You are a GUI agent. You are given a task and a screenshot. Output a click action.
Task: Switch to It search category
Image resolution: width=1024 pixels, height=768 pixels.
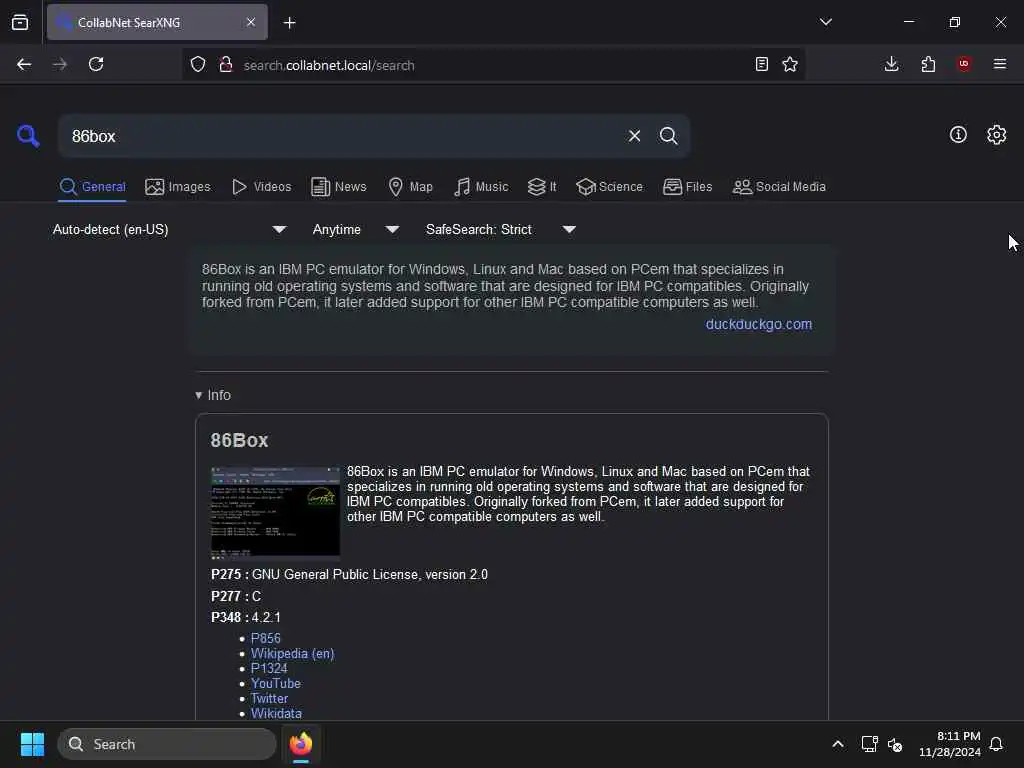tap(542, 187)
